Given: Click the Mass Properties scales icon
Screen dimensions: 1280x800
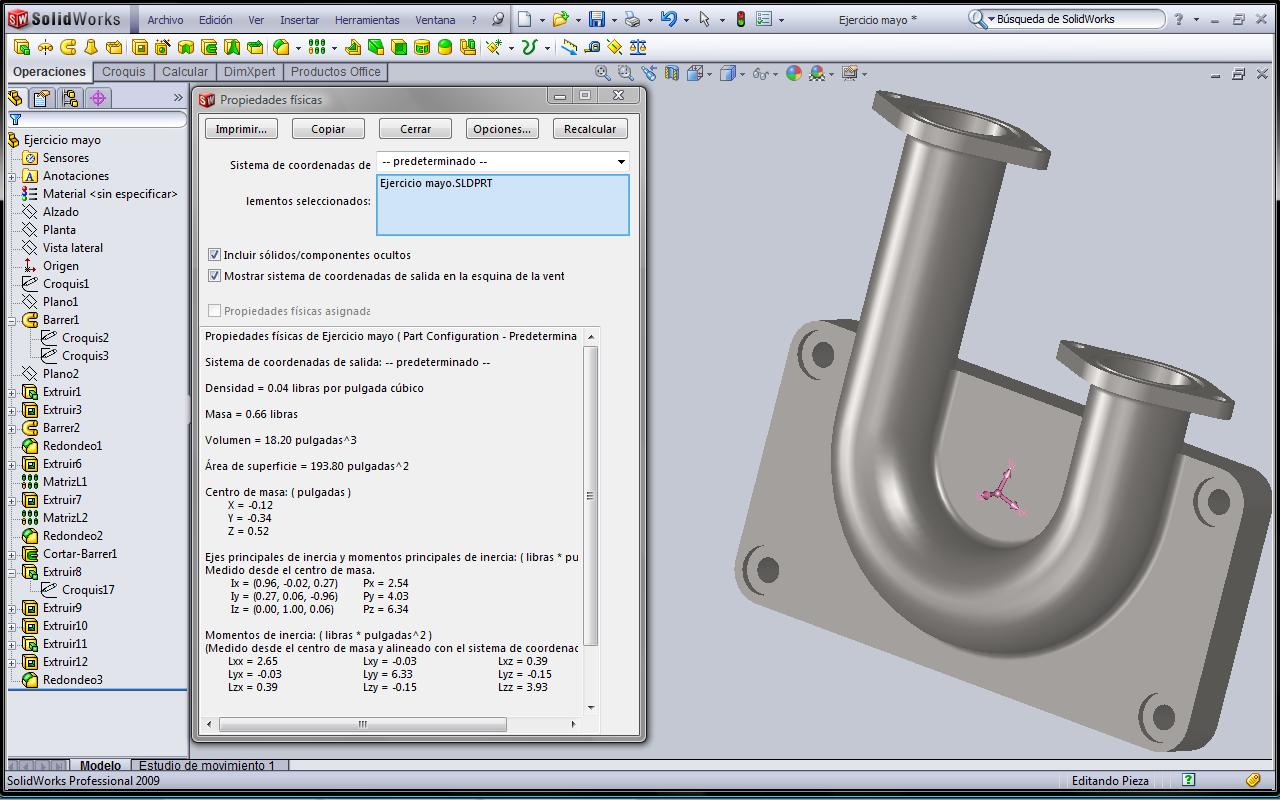Looking at the screenshot, I should [637, 47].
